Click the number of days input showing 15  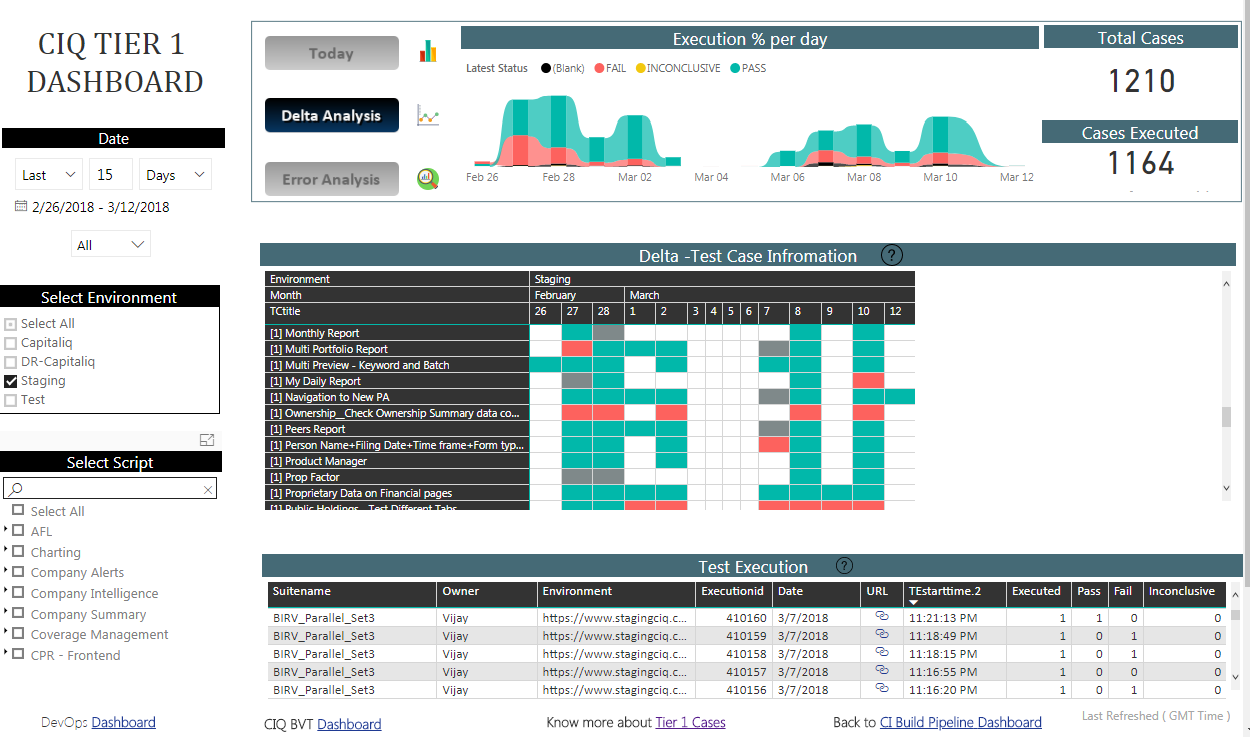pos(110,174)
